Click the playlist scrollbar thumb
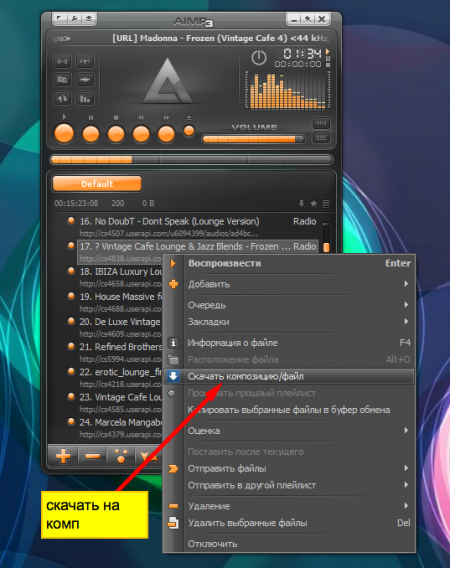The height and width of the screenshot is (568, 450). coord(326,247)
